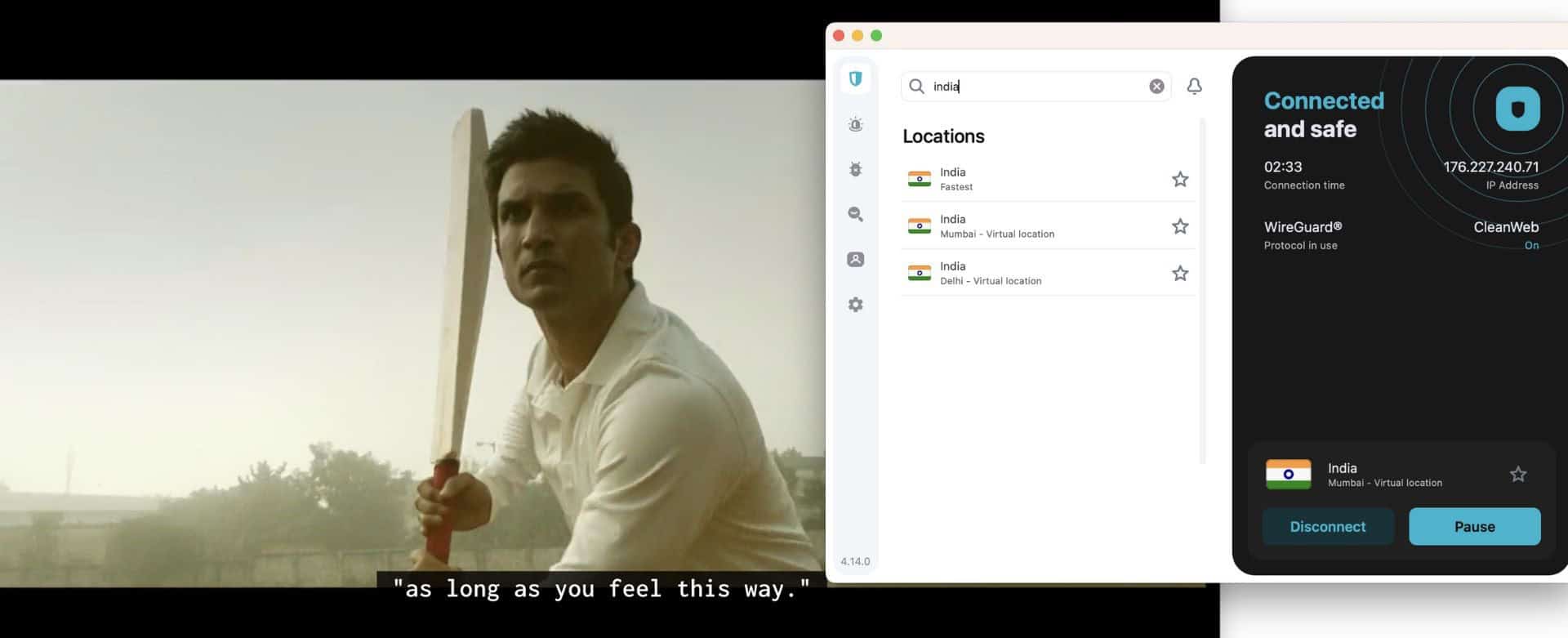Clear the 'india' search text
1568x638 pixels.
click(x=1156, y=87)
